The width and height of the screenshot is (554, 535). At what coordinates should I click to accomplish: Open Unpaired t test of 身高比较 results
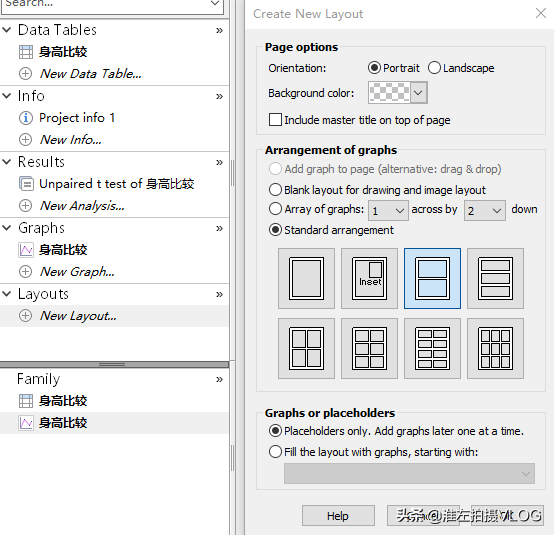117,184
